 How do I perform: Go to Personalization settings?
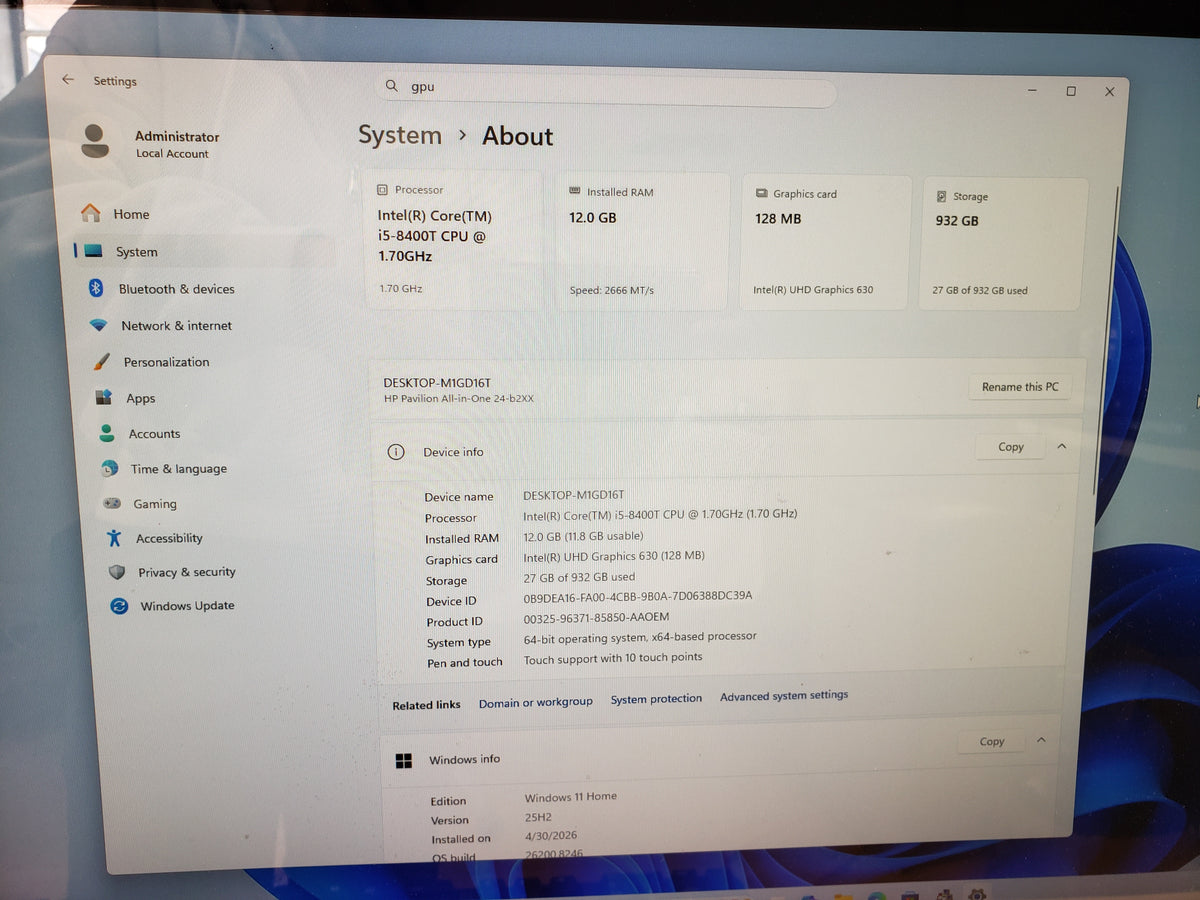point(166,362)
